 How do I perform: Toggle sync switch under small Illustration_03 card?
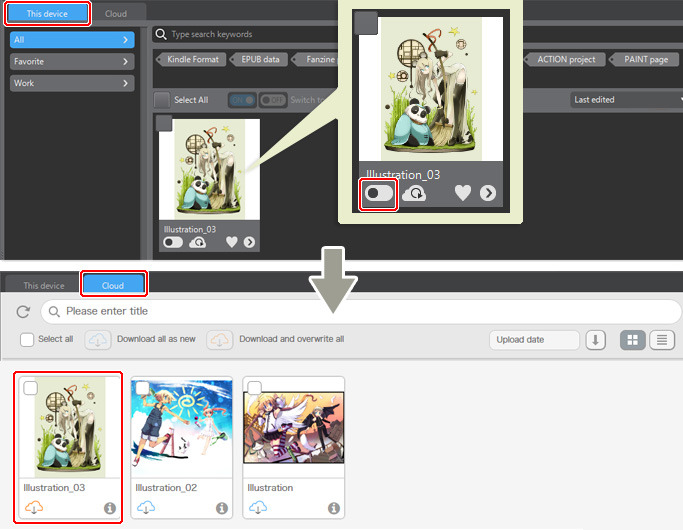click(x=173, y=242)
